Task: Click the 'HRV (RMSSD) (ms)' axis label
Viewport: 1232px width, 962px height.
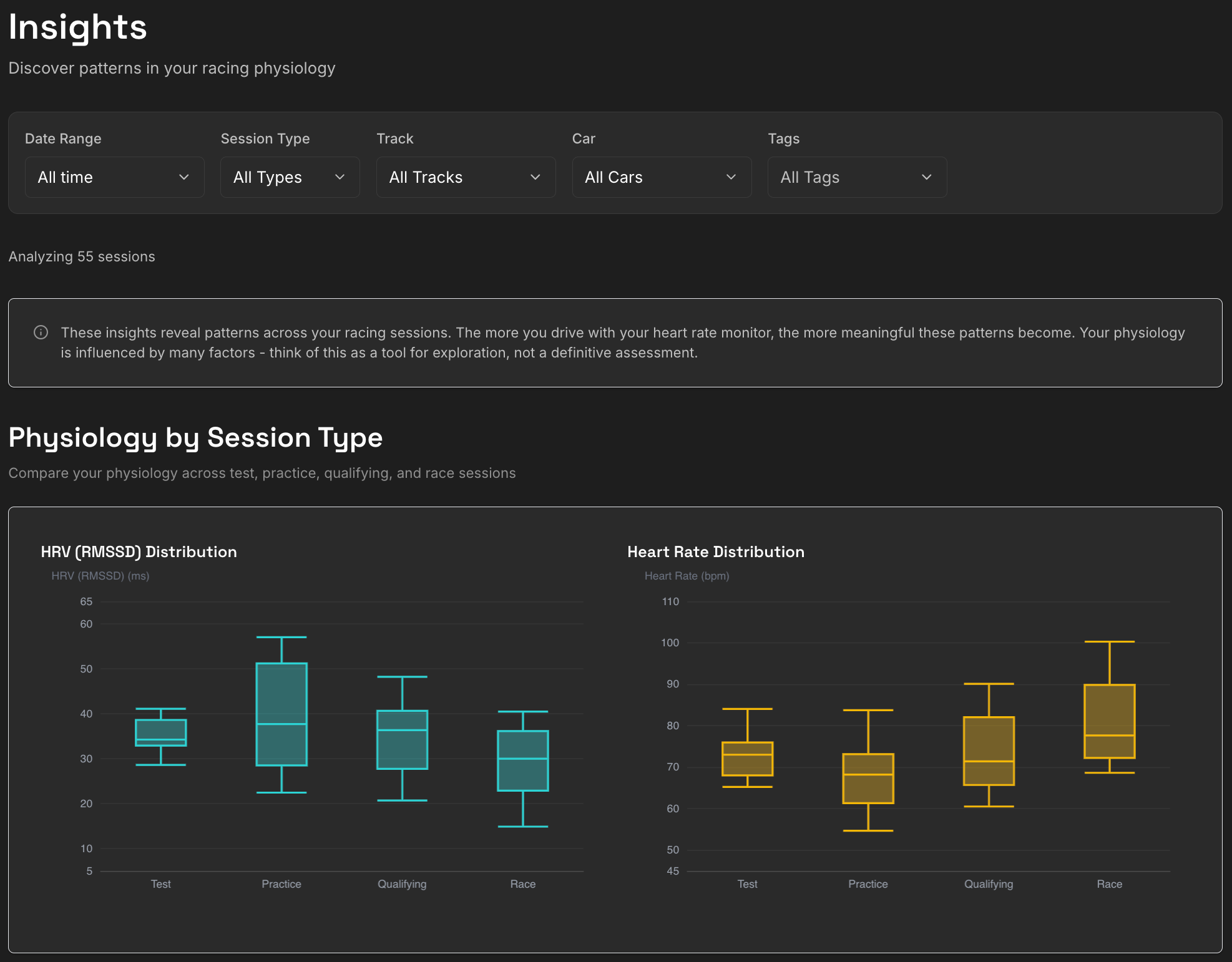Action: (x=100, y=576)
